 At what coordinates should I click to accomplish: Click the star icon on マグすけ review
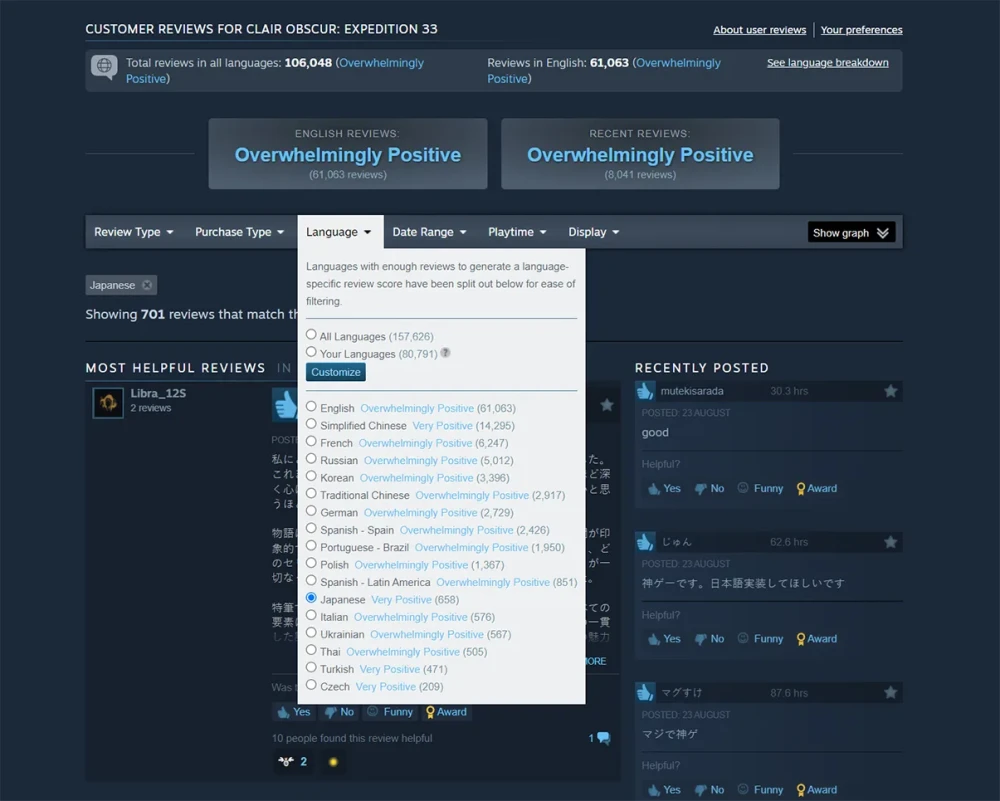890,693
